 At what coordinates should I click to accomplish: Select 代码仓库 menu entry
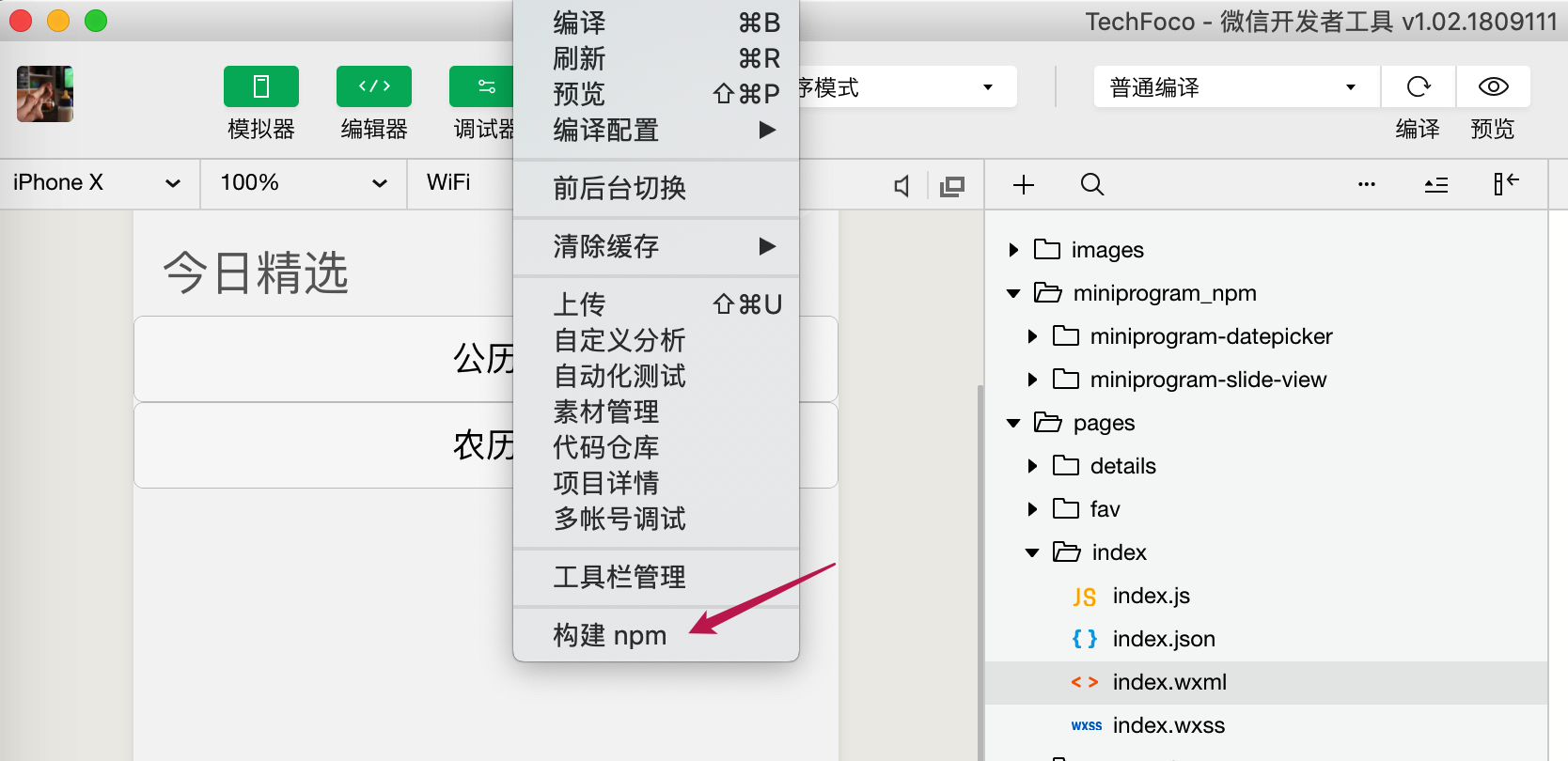coord(656,447)
